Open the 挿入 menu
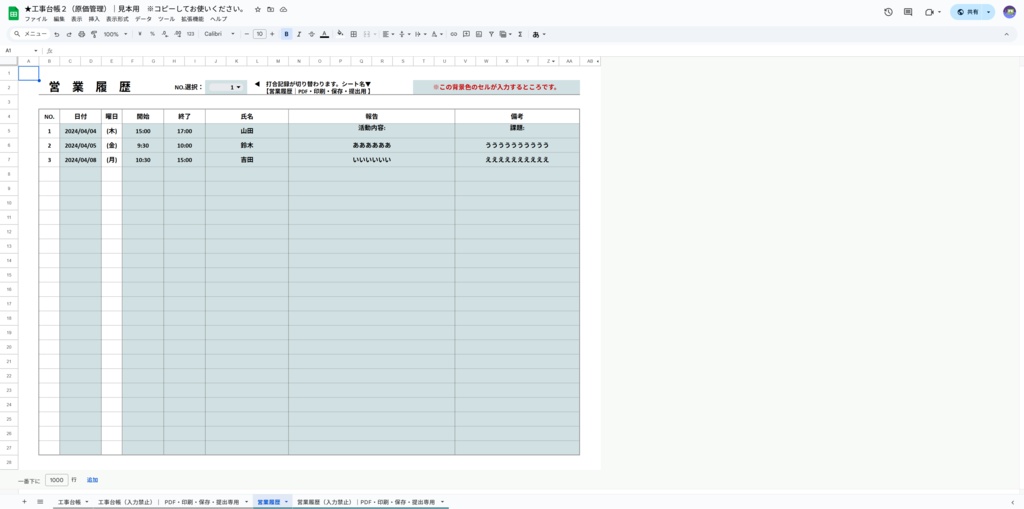The width and height of the screenshot is (1024, 509). coord(94,20)
